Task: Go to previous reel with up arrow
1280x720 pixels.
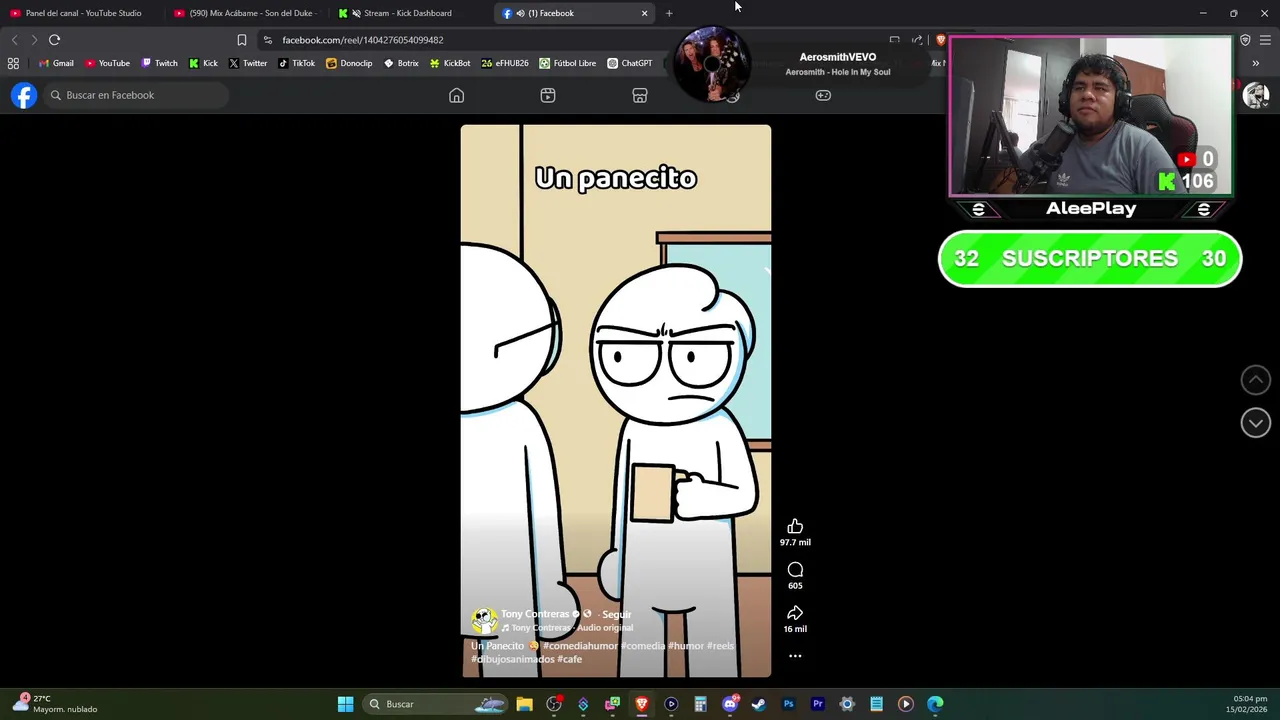Action: pyautogui.click(x=1255, y=380)
